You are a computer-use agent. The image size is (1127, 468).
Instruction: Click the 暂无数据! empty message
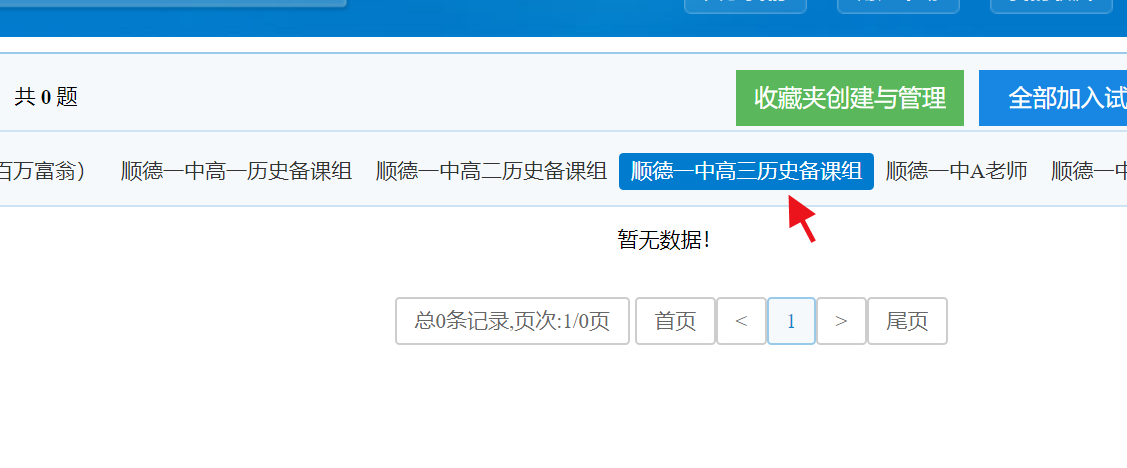(663, 240)
